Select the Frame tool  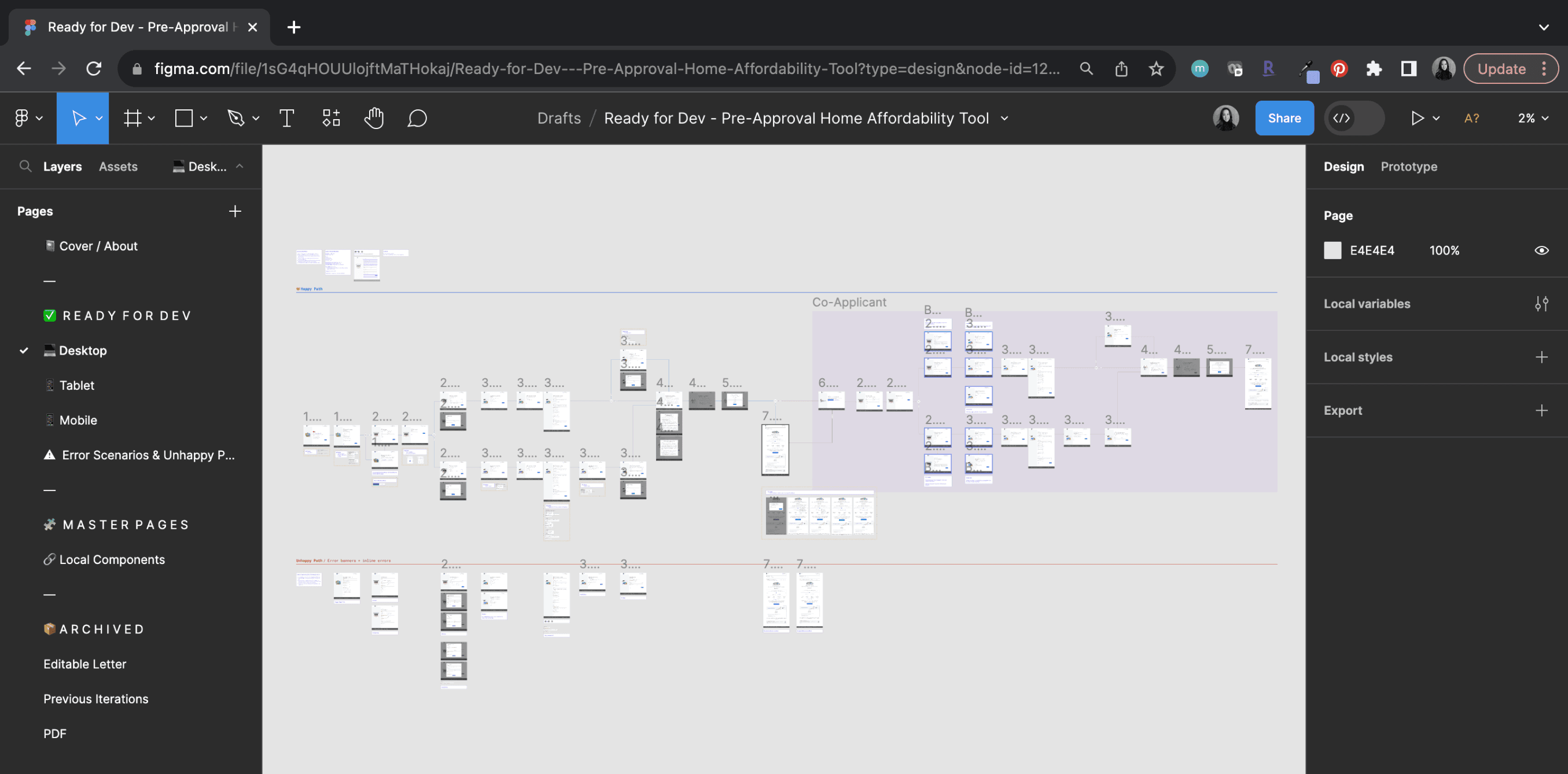(x=132, y=118)
